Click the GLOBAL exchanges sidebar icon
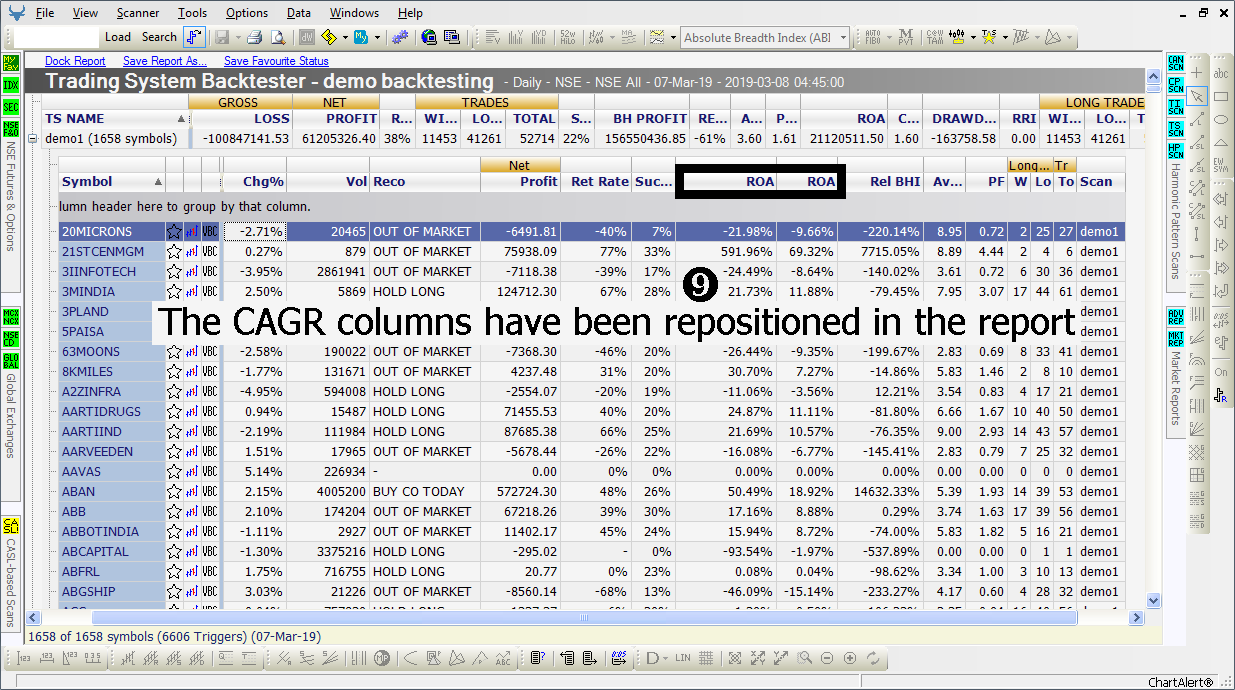 (x=11, y=360)
